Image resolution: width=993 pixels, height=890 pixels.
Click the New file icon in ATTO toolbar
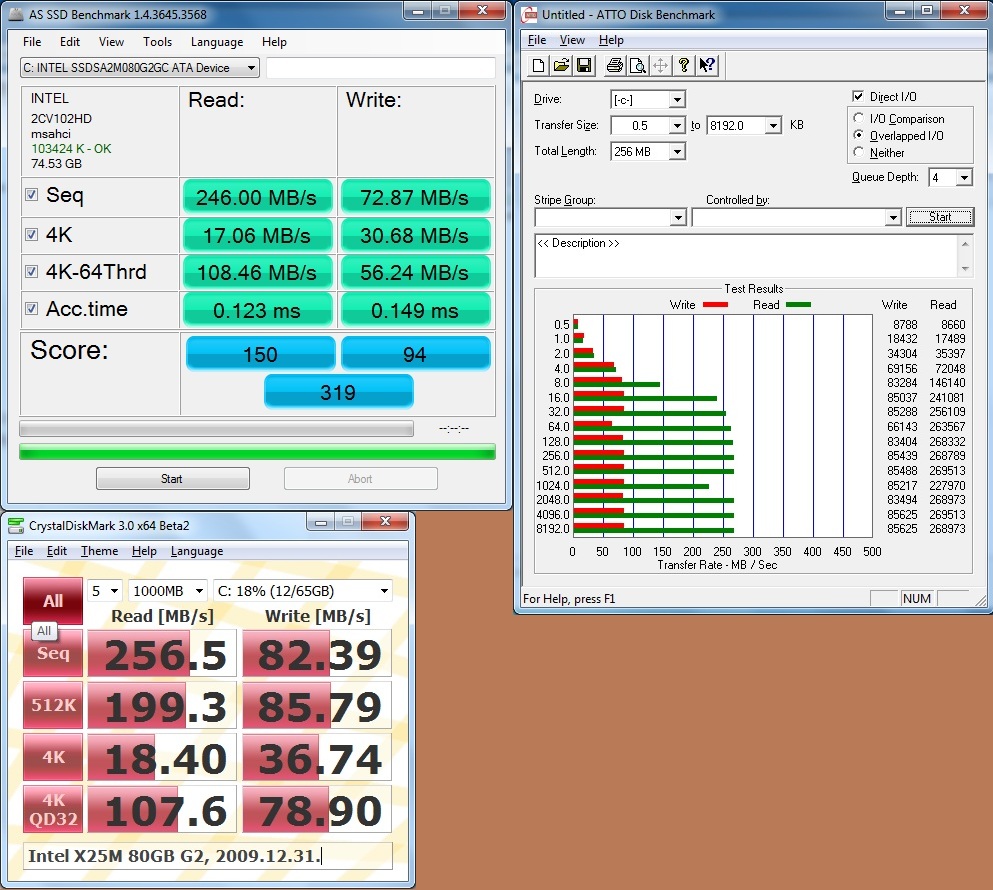pos(538,66)
